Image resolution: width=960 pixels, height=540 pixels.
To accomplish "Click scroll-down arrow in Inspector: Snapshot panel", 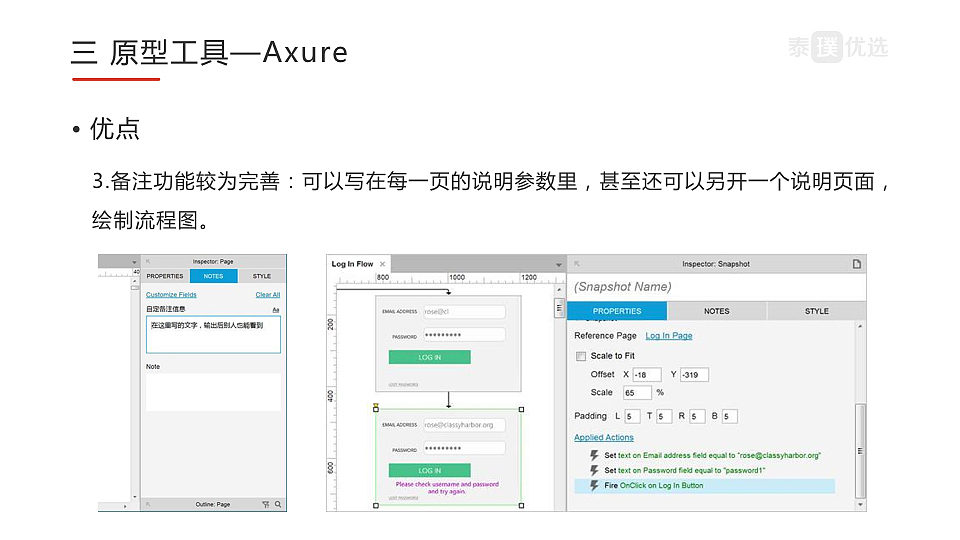I will point(860,505).
